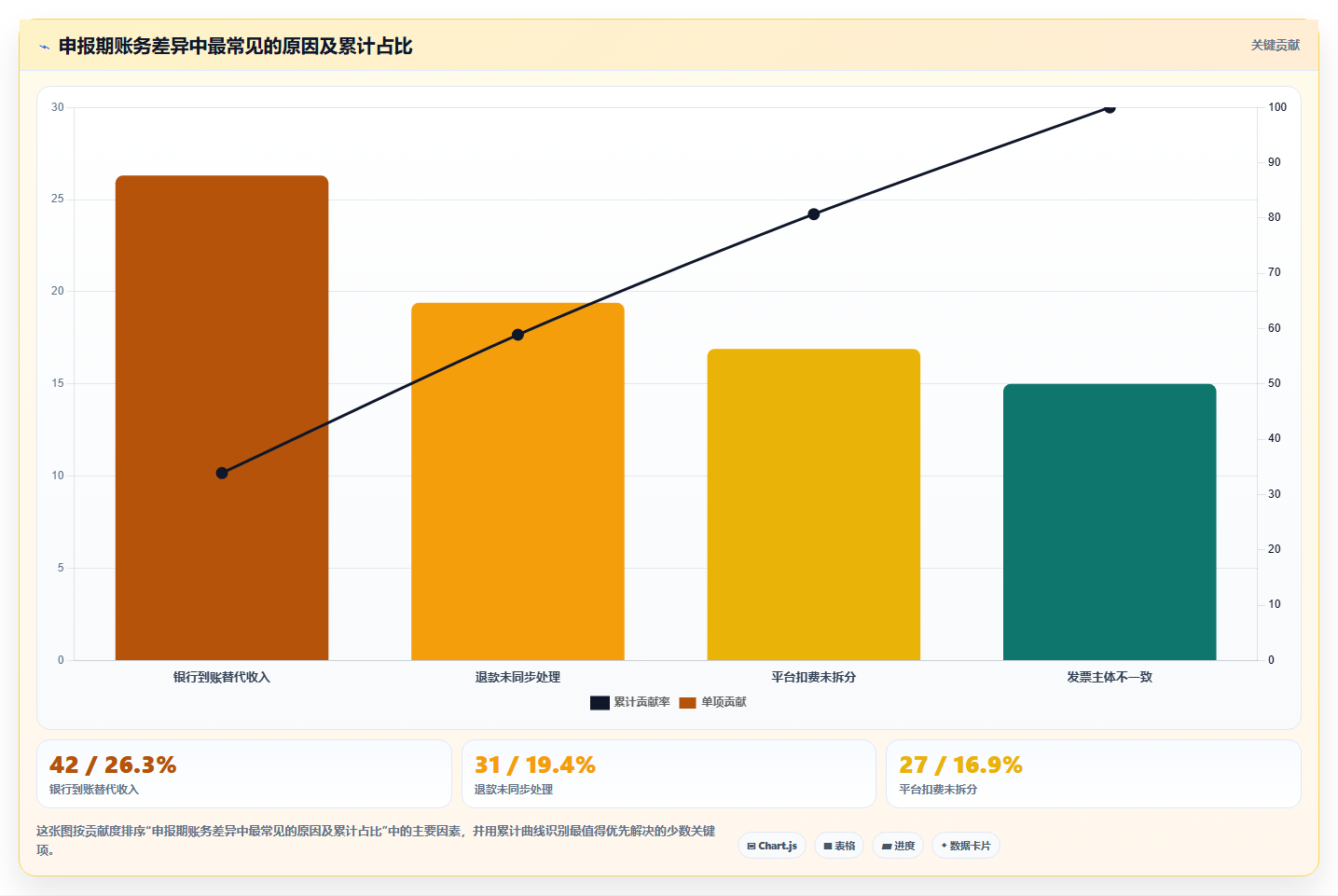Click the lightning icon beside the chart title
Screen dimensions: 1338x896
(x=44, y=47)
